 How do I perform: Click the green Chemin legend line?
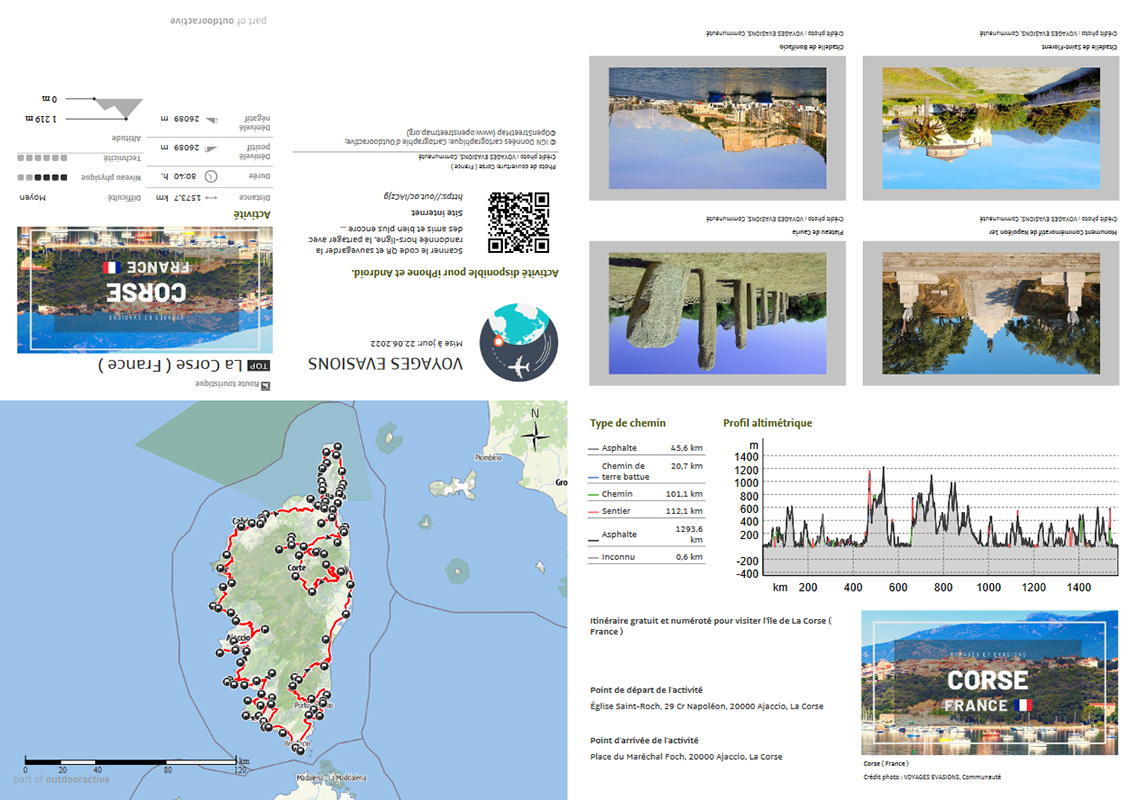(593, 495)
